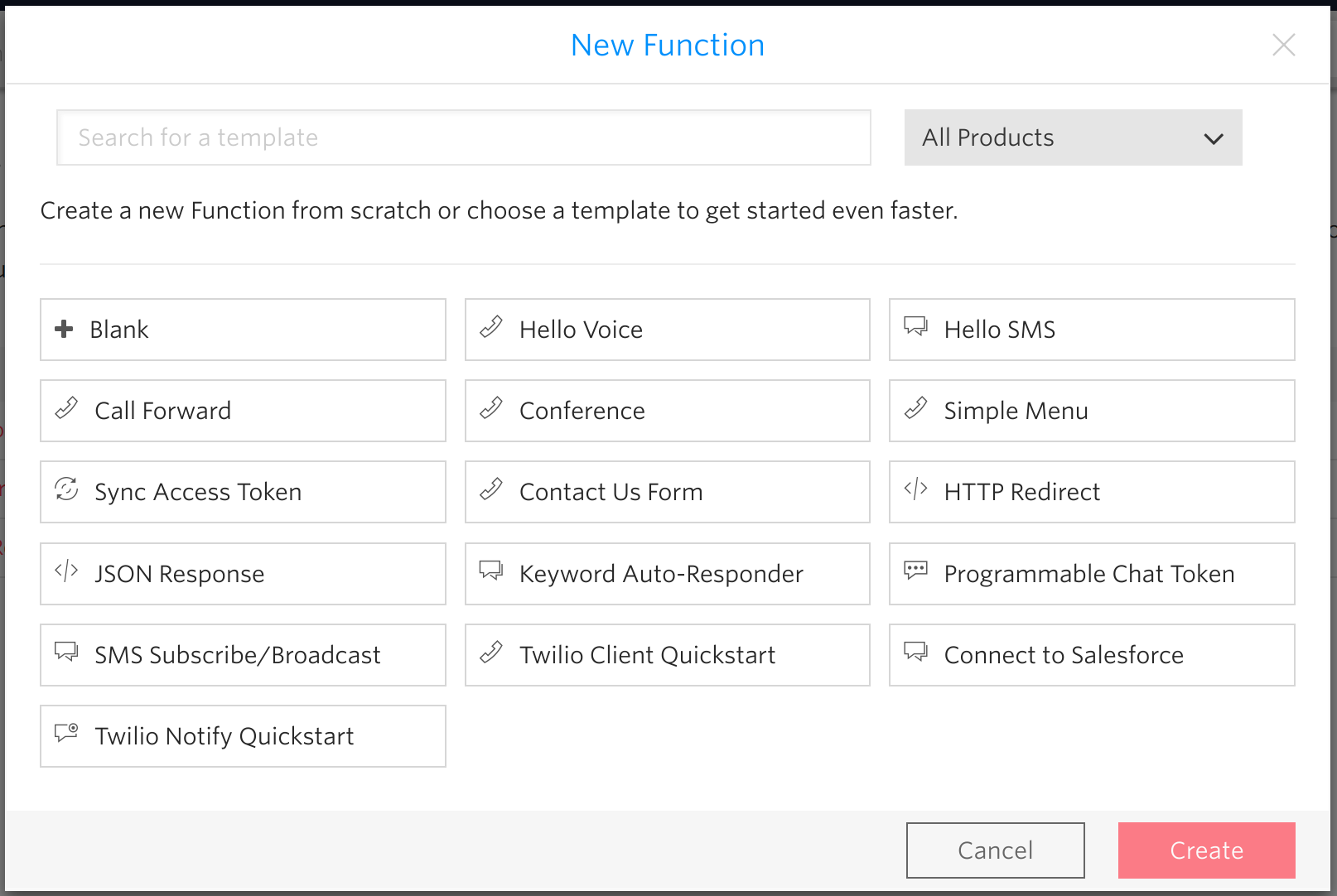Choose the SMS Subscribe/Broadcast template
The width and height of the screenshot is (1337, 896).
243,655
